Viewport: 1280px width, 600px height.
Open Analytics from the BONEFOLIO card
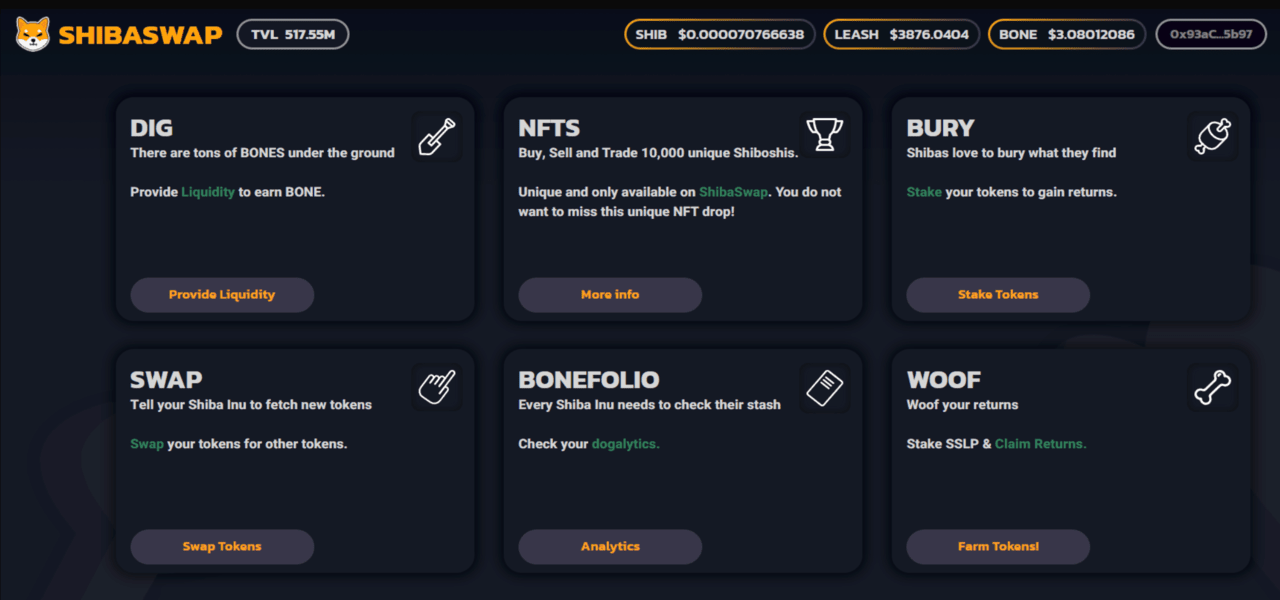click(610, 547)
